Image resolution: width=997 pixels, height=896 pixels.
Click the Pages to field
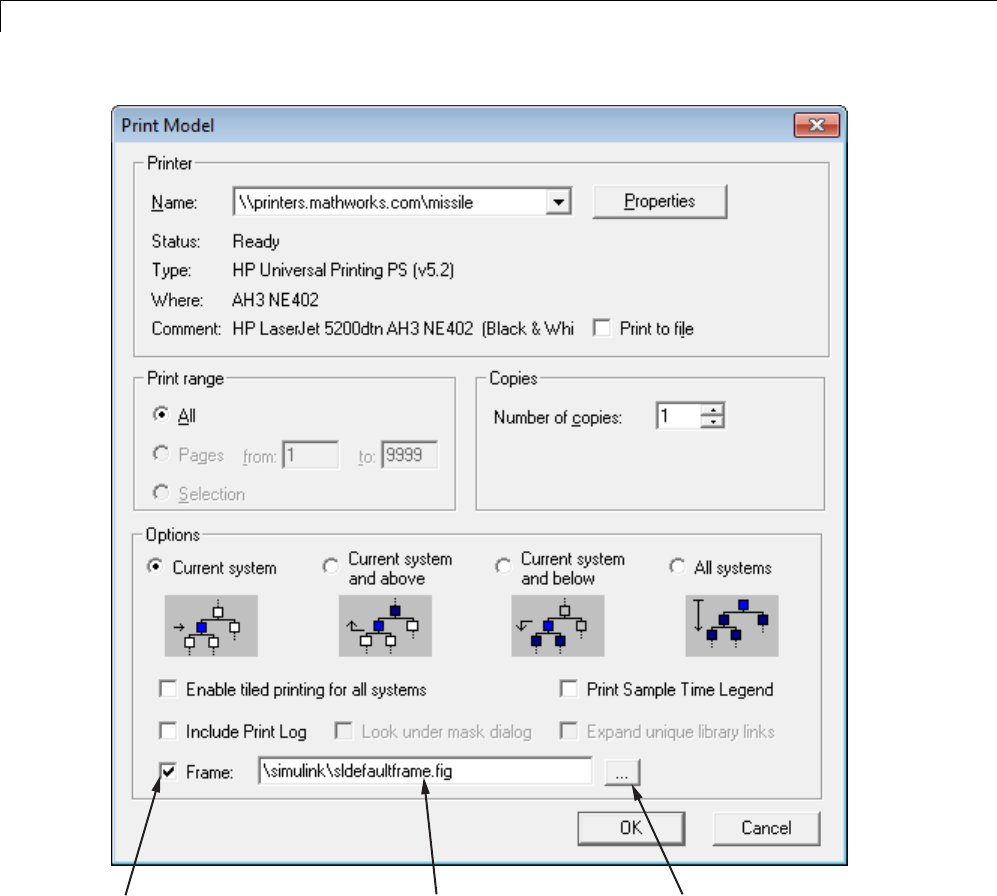pyautogui.click(x=409, y=455)
